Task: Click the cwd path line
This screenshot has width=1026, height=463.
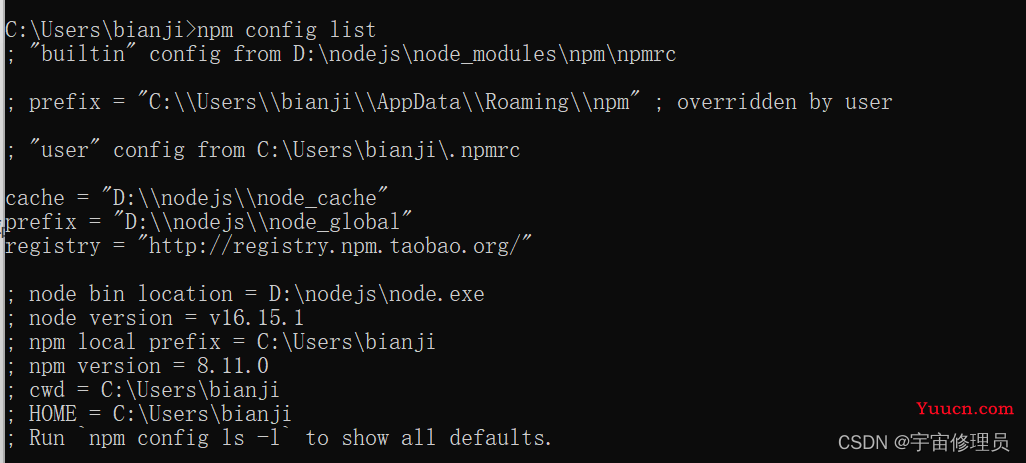Action: 143,390
